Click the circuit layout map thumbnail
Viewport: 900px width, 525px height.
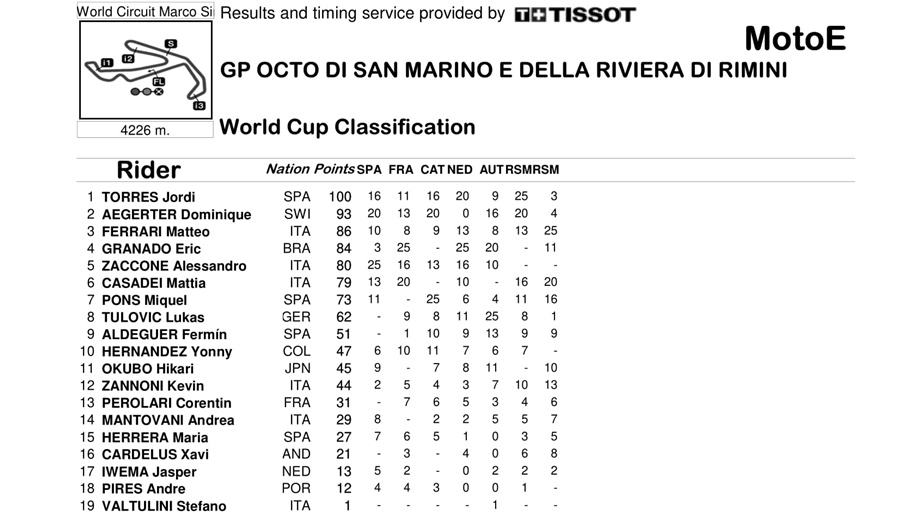(x=145, y=72)
